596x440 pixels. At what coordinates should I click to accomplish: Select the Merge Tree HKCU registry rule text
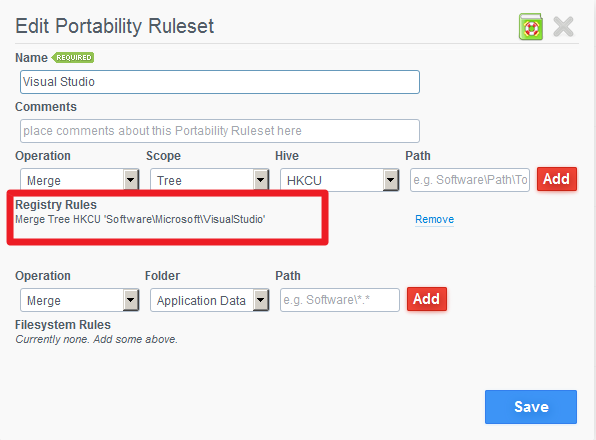(140, 219)
